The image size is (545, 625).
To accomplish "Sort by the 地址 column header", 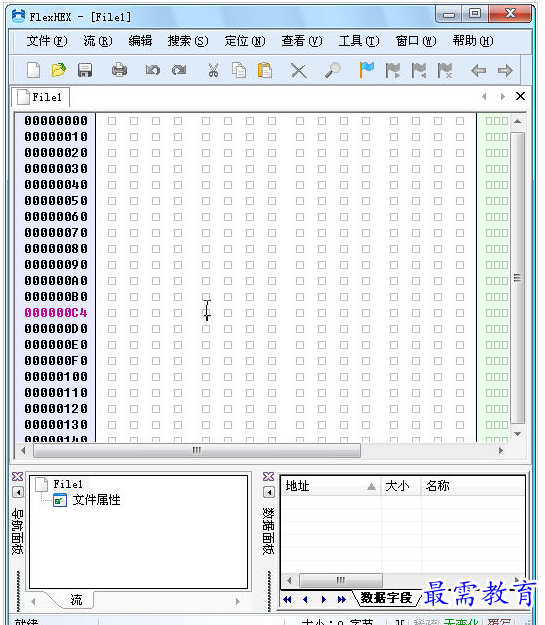I will point(331,486).
